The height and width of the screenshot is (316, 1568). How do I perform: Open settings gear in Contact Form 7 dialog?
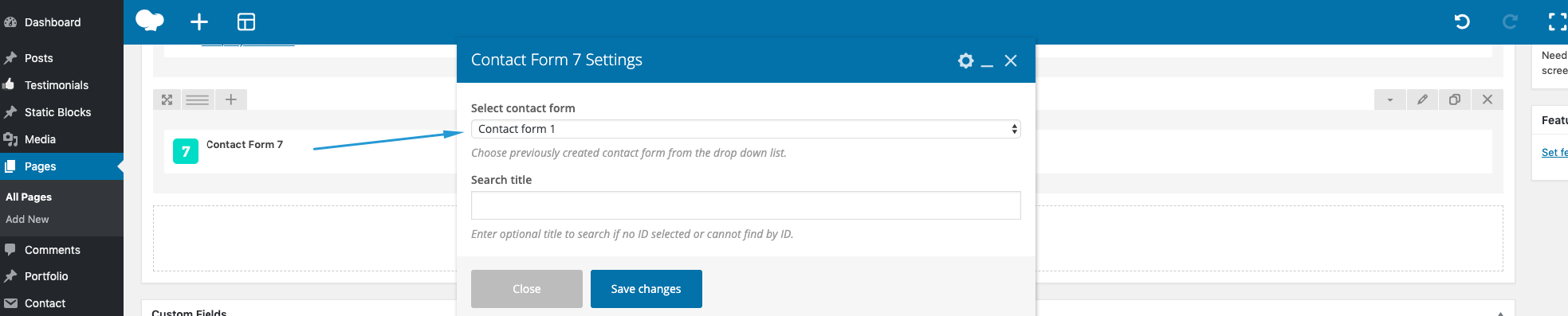[x=965, y=60]
